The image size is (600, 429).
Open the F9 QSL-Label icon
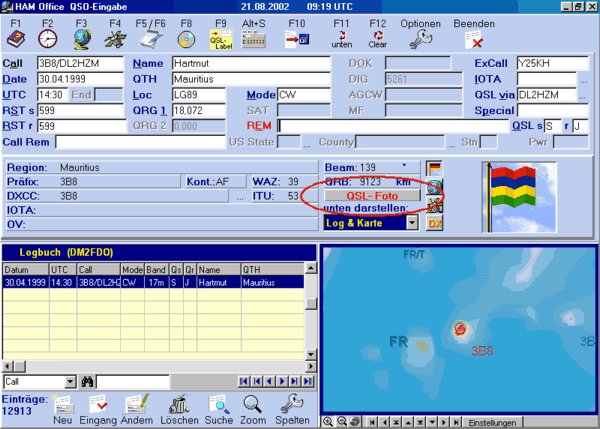221,39
